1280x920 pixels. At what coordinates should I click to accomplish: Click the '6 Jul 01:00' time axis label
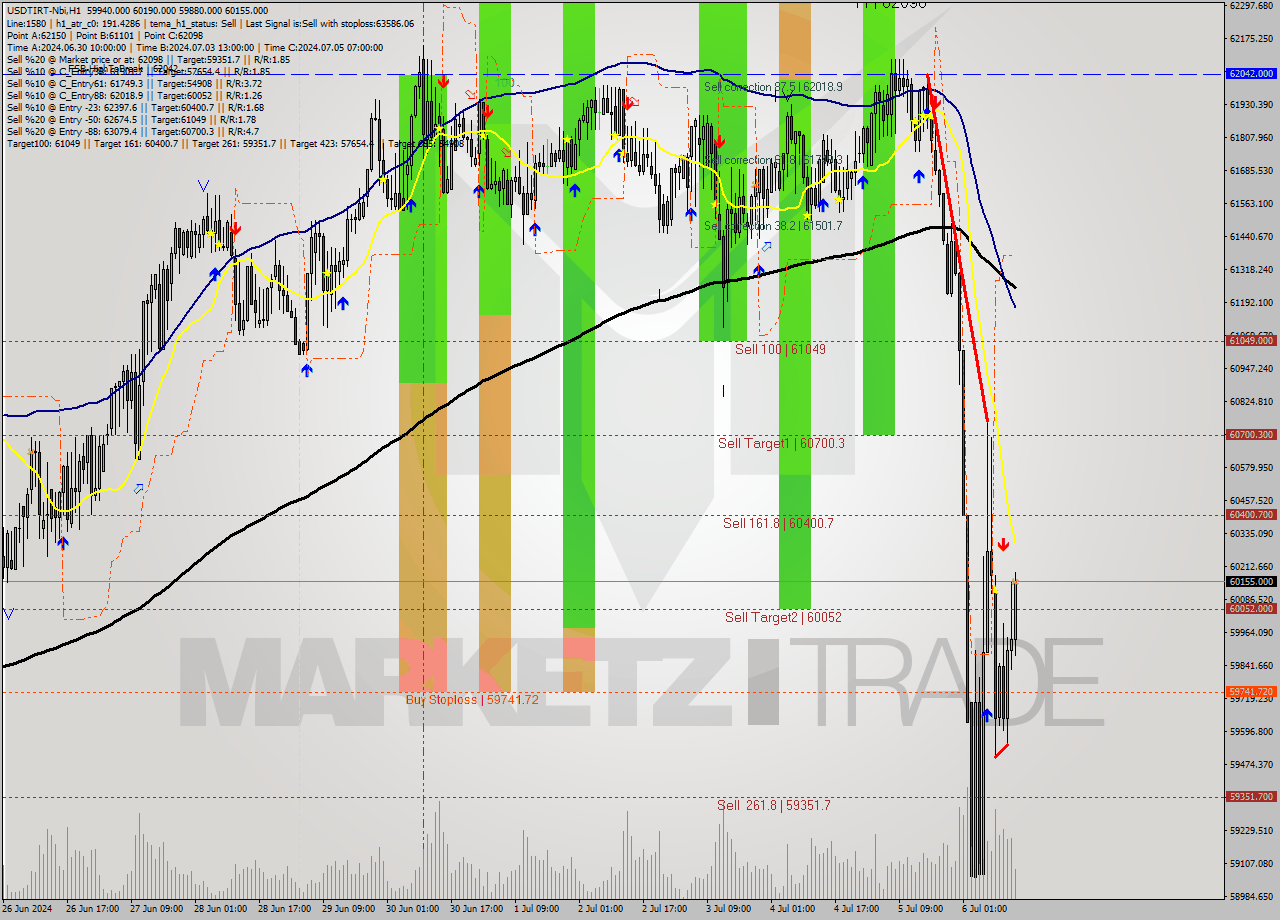coord(984,909)
